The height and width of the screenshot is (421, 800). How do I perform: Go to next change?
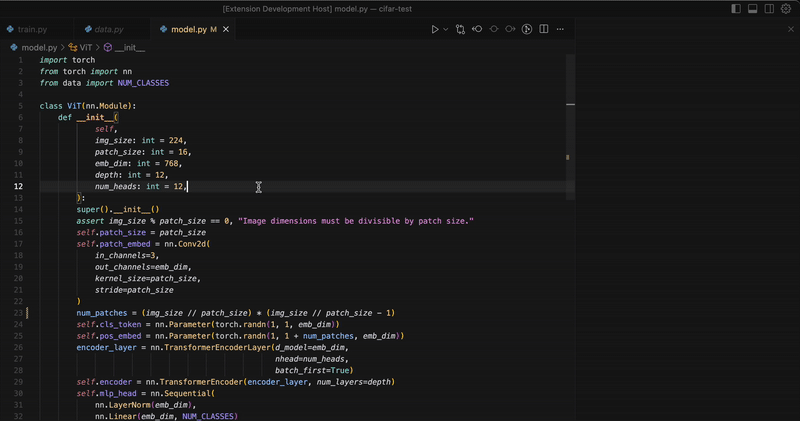pyautogui.click(x=510, y=29)
